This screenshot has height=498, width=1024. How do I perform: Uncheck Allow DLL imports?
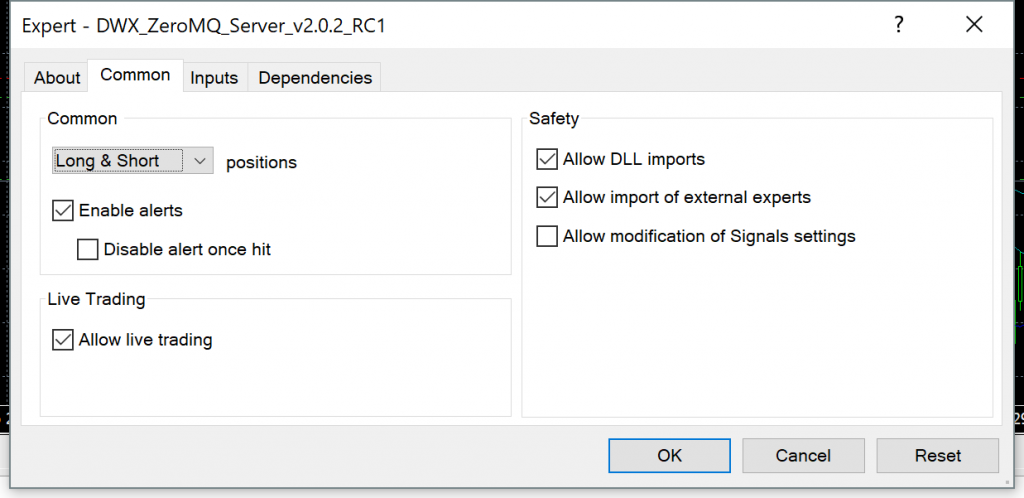pos(547,159)
